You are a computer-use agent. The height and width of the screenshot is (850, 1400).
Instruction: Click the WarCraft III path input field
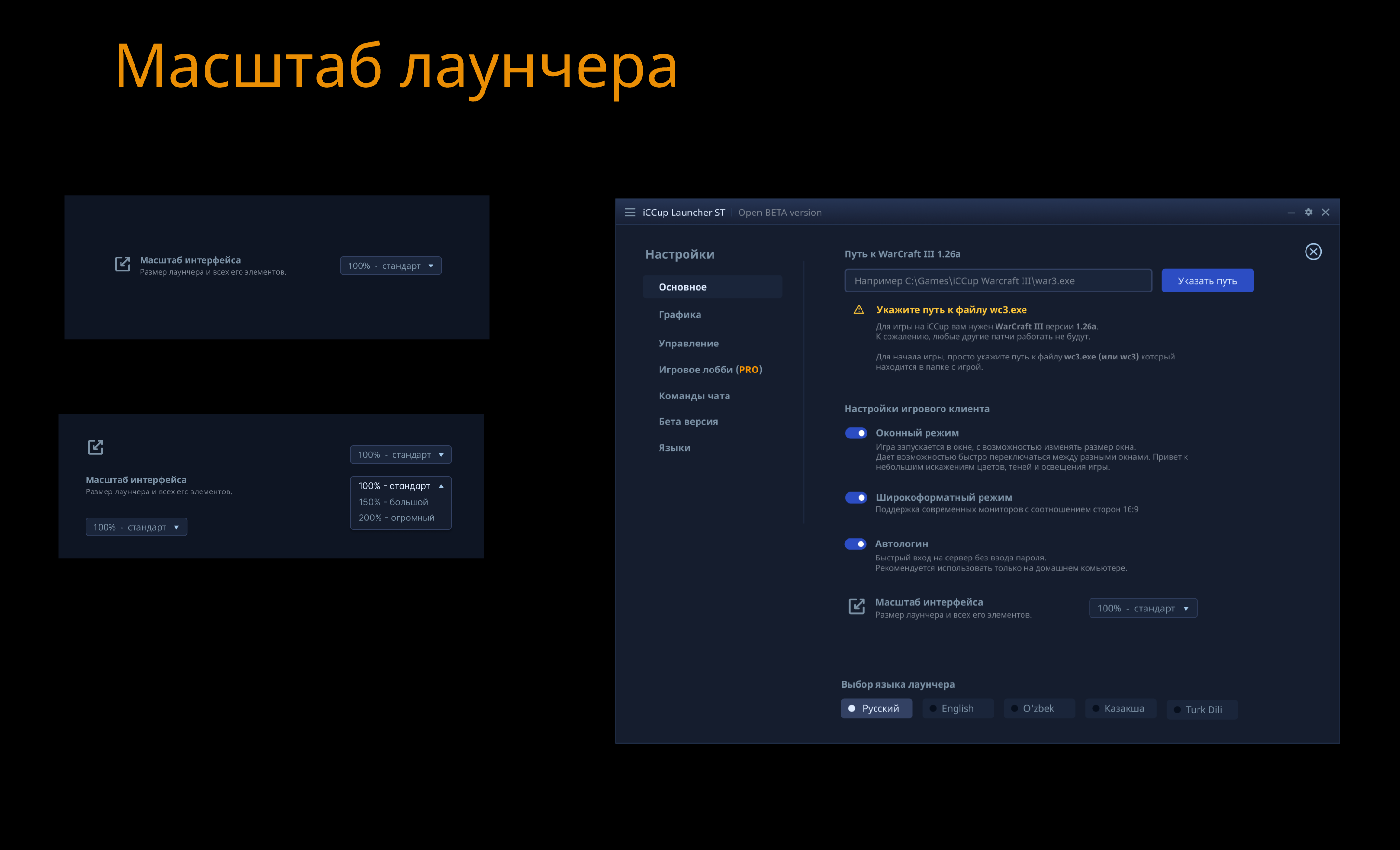click(x=998, y=280)
